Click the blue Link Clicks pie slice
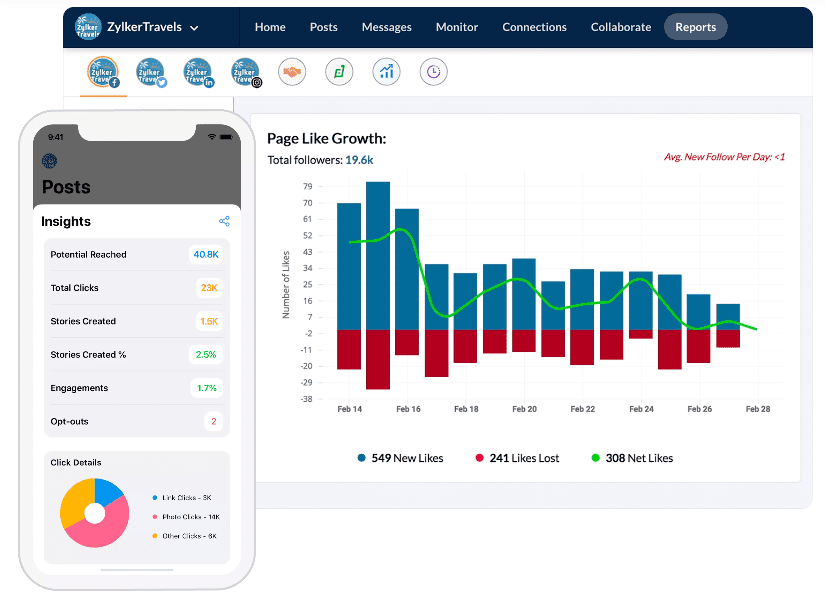This screenshot has height=596, width=825. coord(107,492)
